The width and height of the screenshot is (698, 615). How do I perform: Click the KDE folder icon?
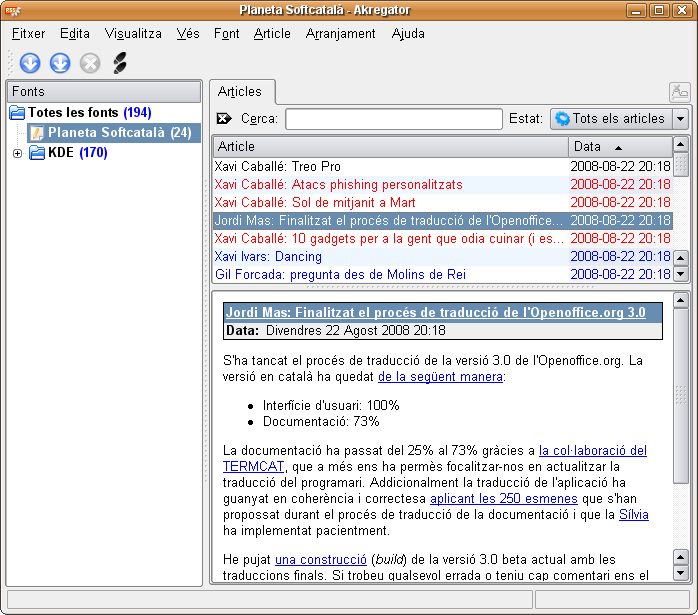pyautogui.click(x=37, y=153)
